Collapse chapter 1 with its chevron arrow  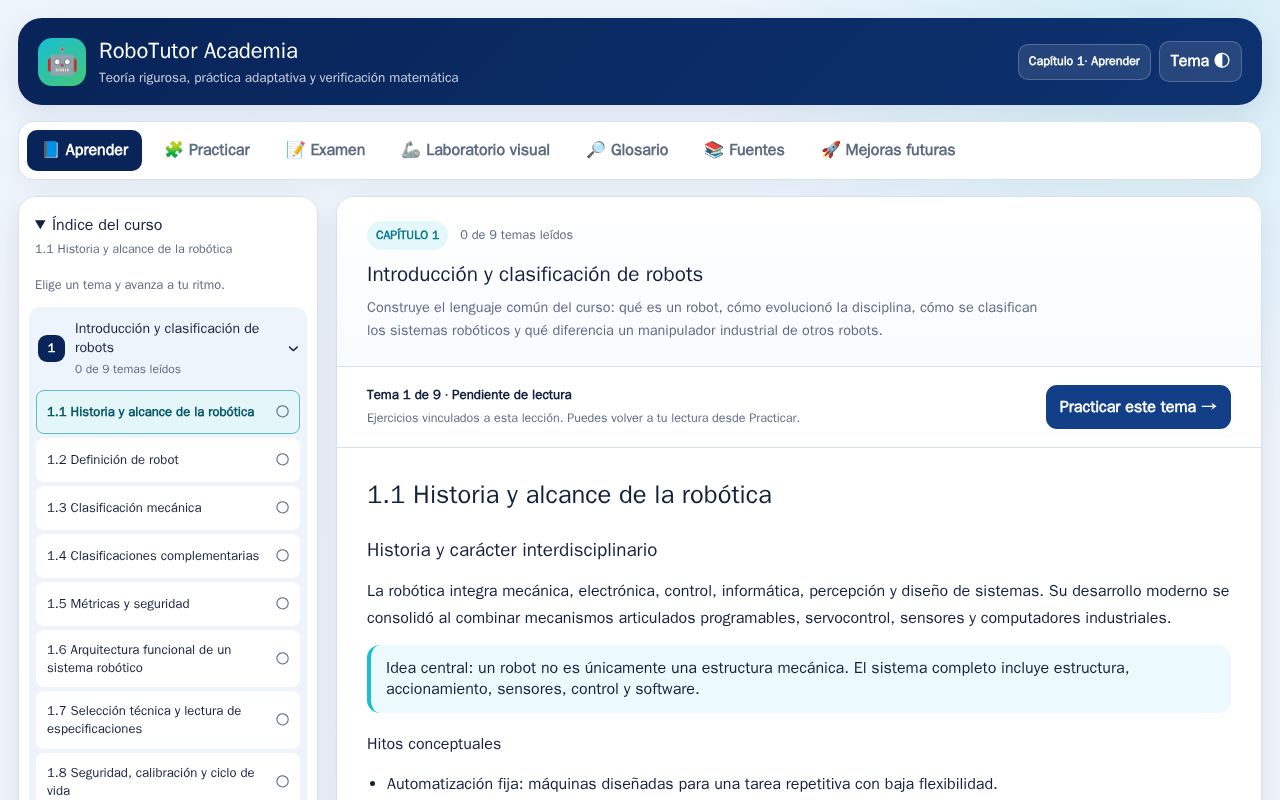293,349
